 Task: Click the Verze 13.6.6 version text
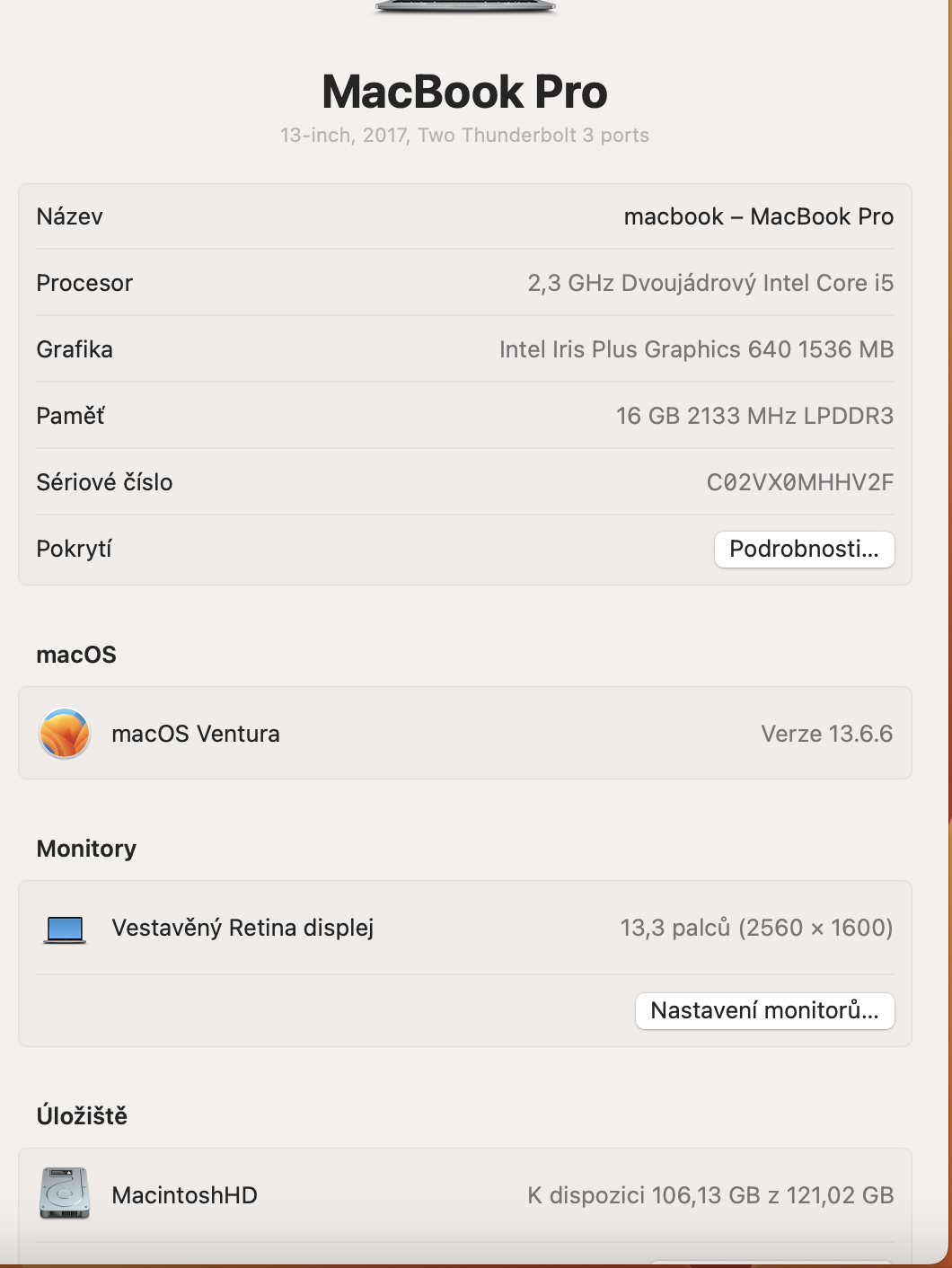[826, 734]
